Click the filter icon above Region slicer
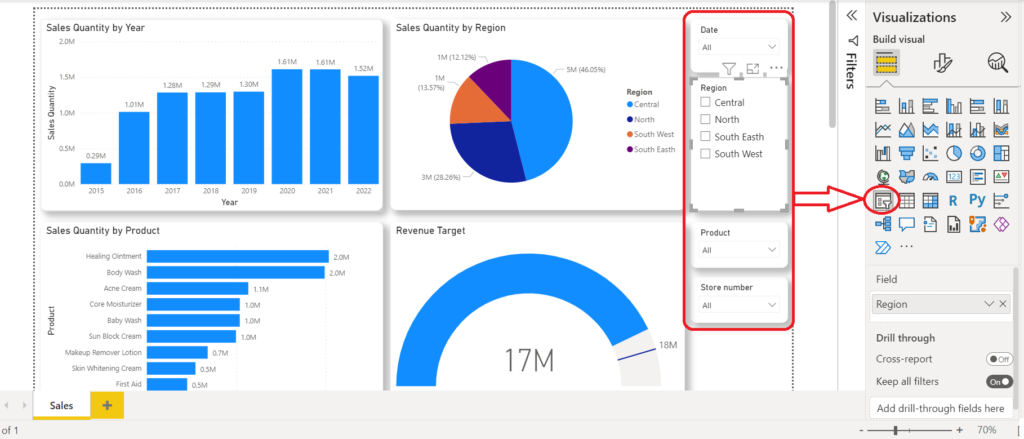1024x439 pixels. (729, 69)
